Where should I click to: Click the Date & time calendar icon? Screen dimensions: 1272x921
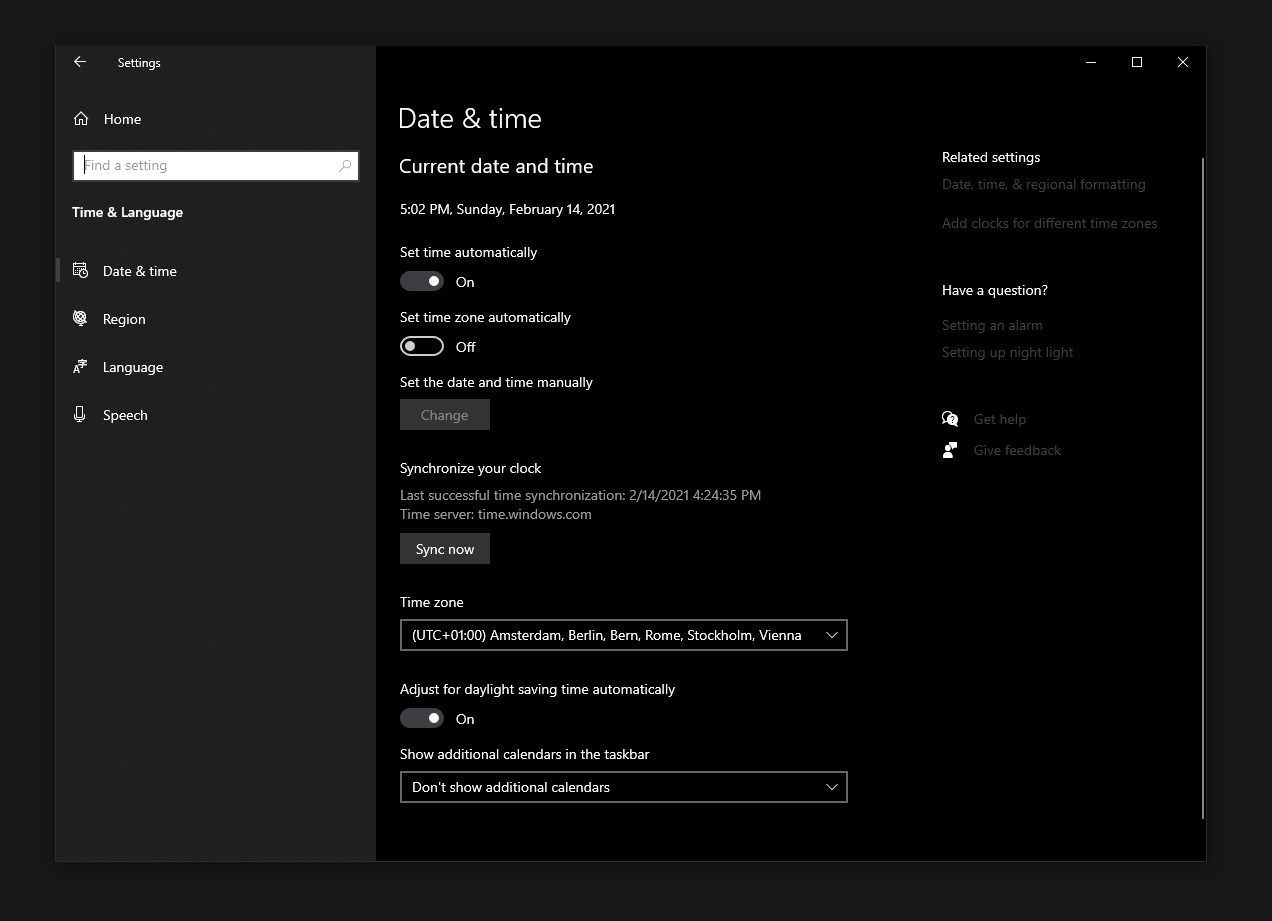(80, 271)
